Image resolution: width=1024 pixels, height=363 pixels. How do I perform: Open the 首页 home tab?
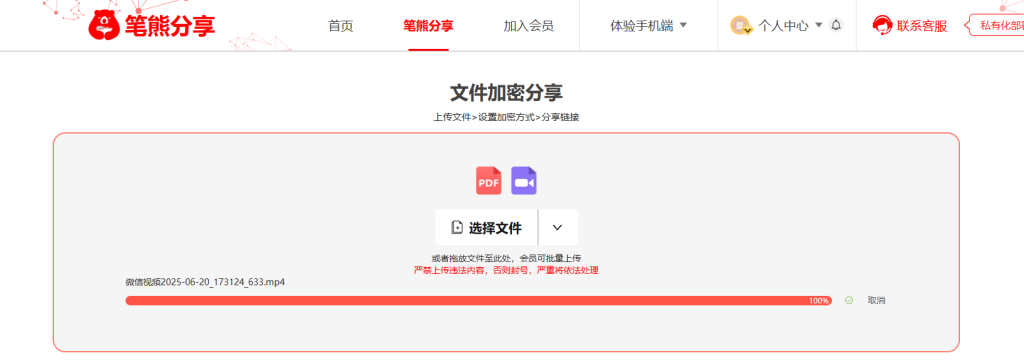click(340, 26)
